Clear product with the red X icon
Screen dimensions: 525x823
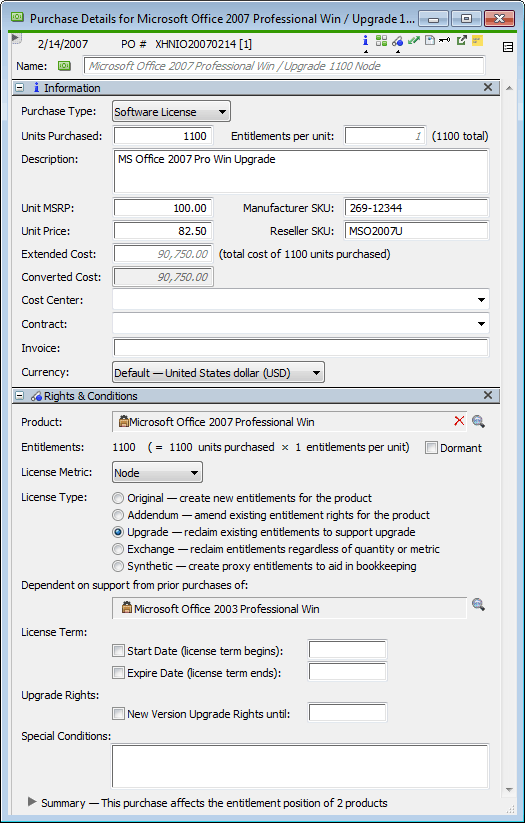tap(459, 421)
